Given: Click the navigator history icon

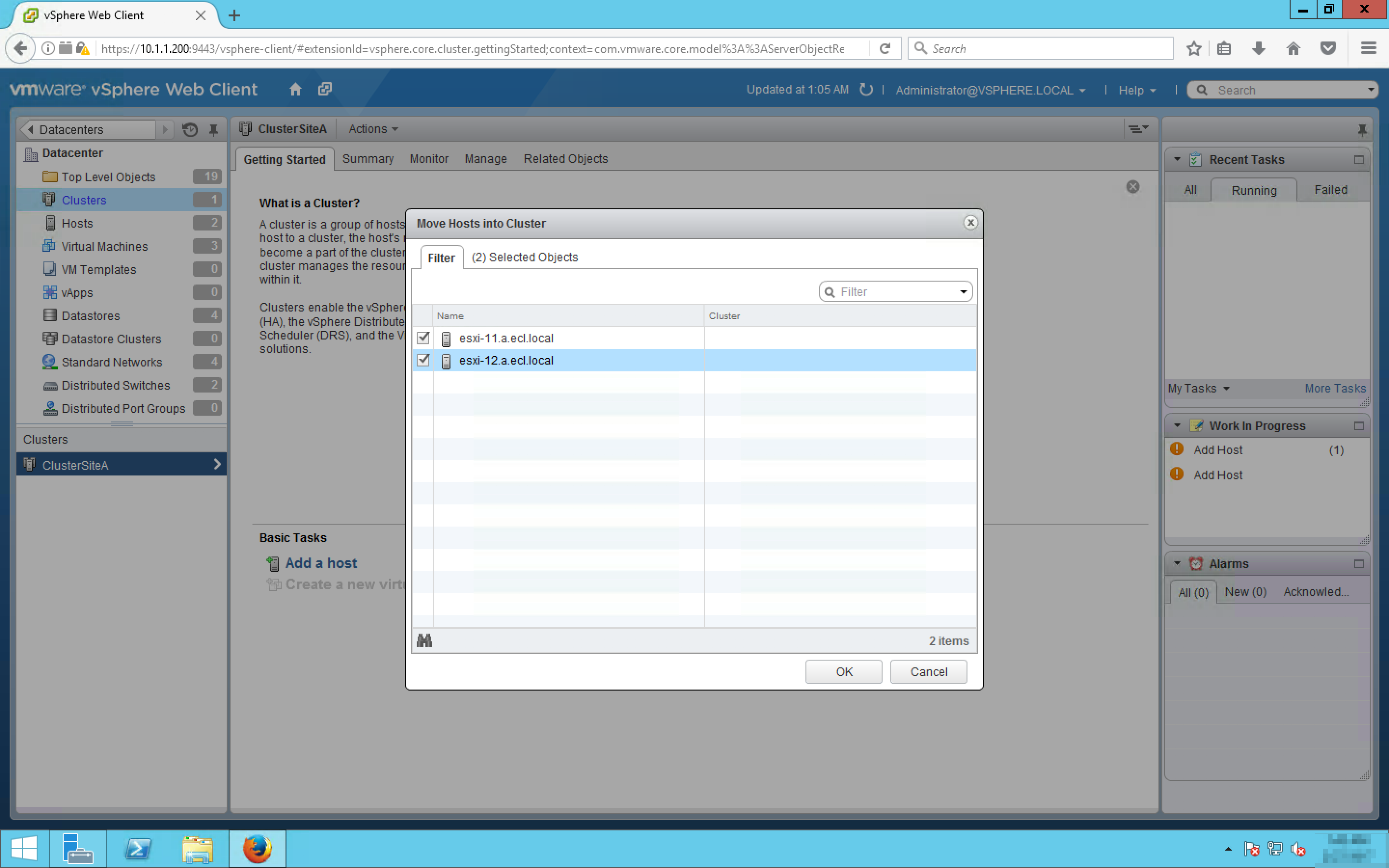Looking at the screenshot, I should (190, 130).
